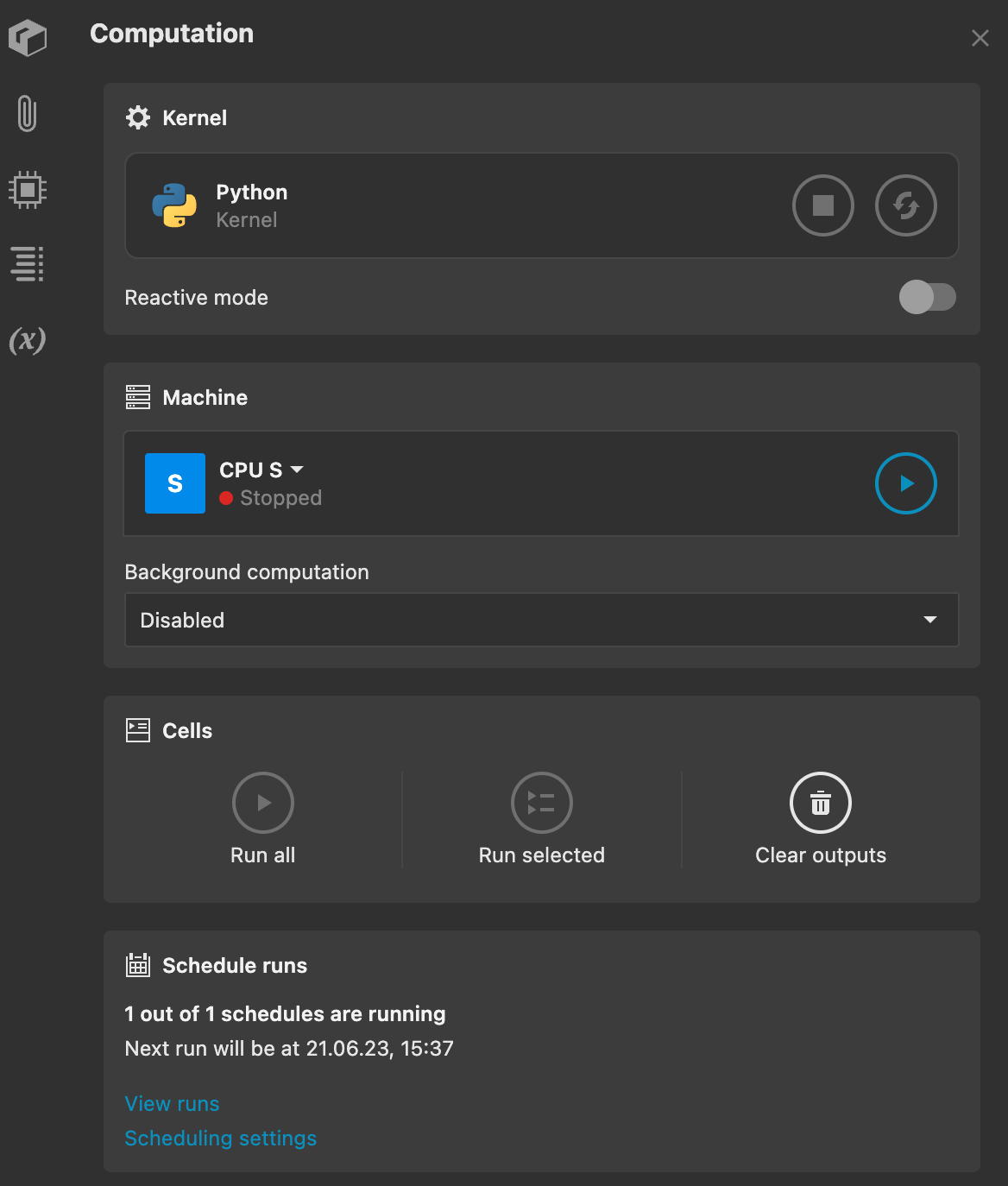Image resolution: width=1008 pixels, height=1186 pixels.
Task: Restart the Python kernel
Action: coord(906,205)
